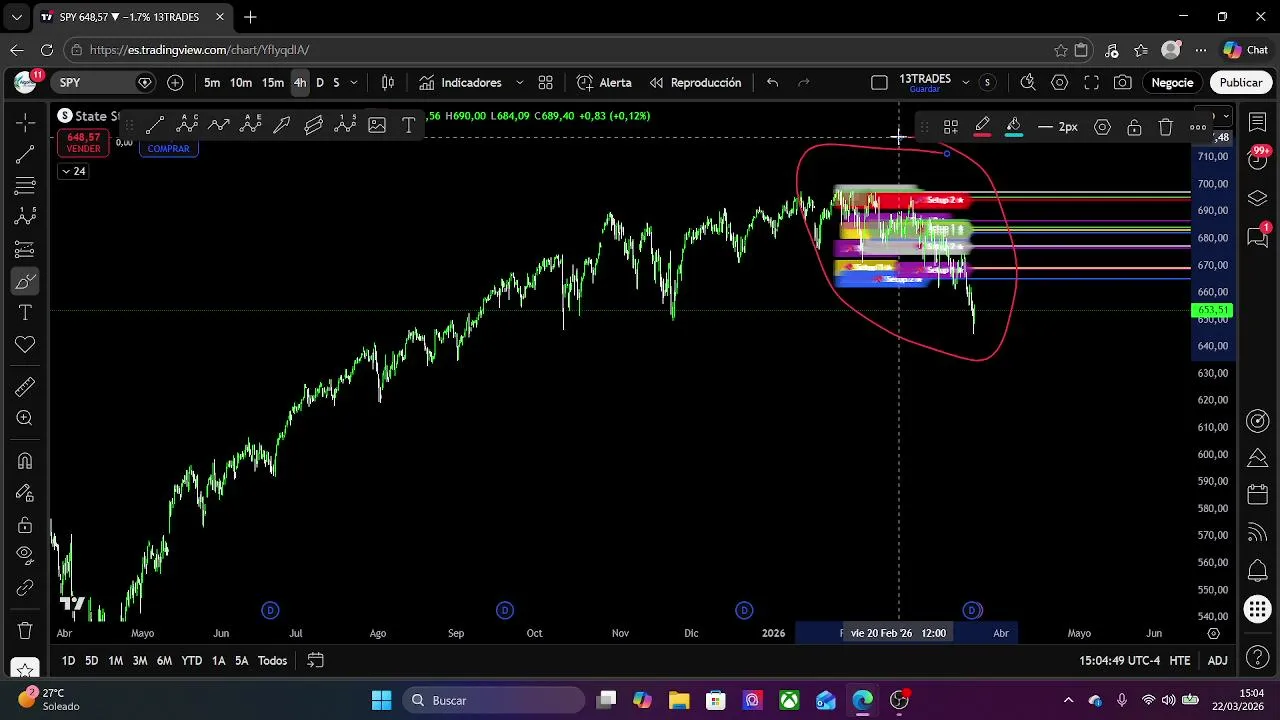This screenshot has height=720, width=1280.
Task: Open the quick search icon in top toolbar
Action: tap(1028, 83)
